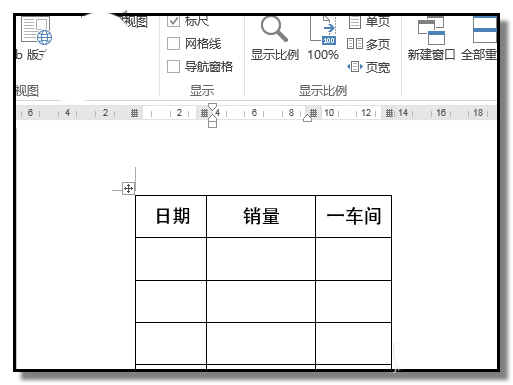The image size is (513, 385).
Task: Click the Arrange All icon
Action: point(484,30)
